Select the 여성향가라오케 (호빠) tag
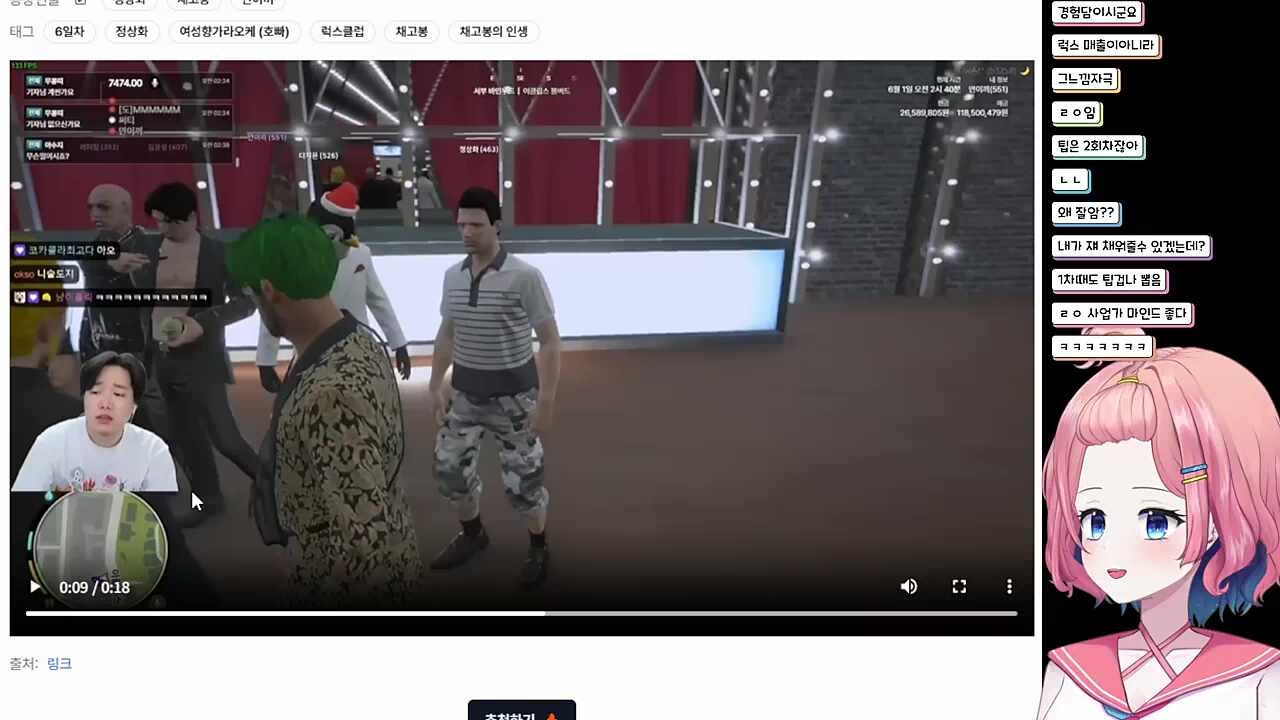The image size is (1280, 720). tap(234, 32)
